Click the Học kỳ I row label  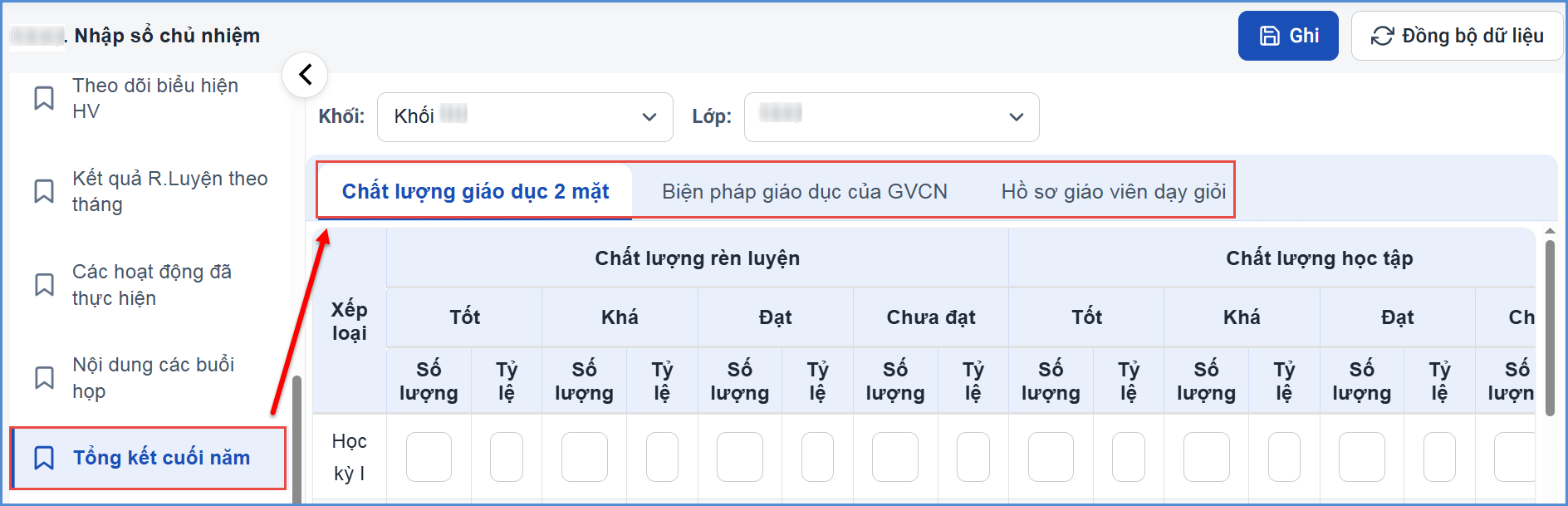tap(350, 457)
